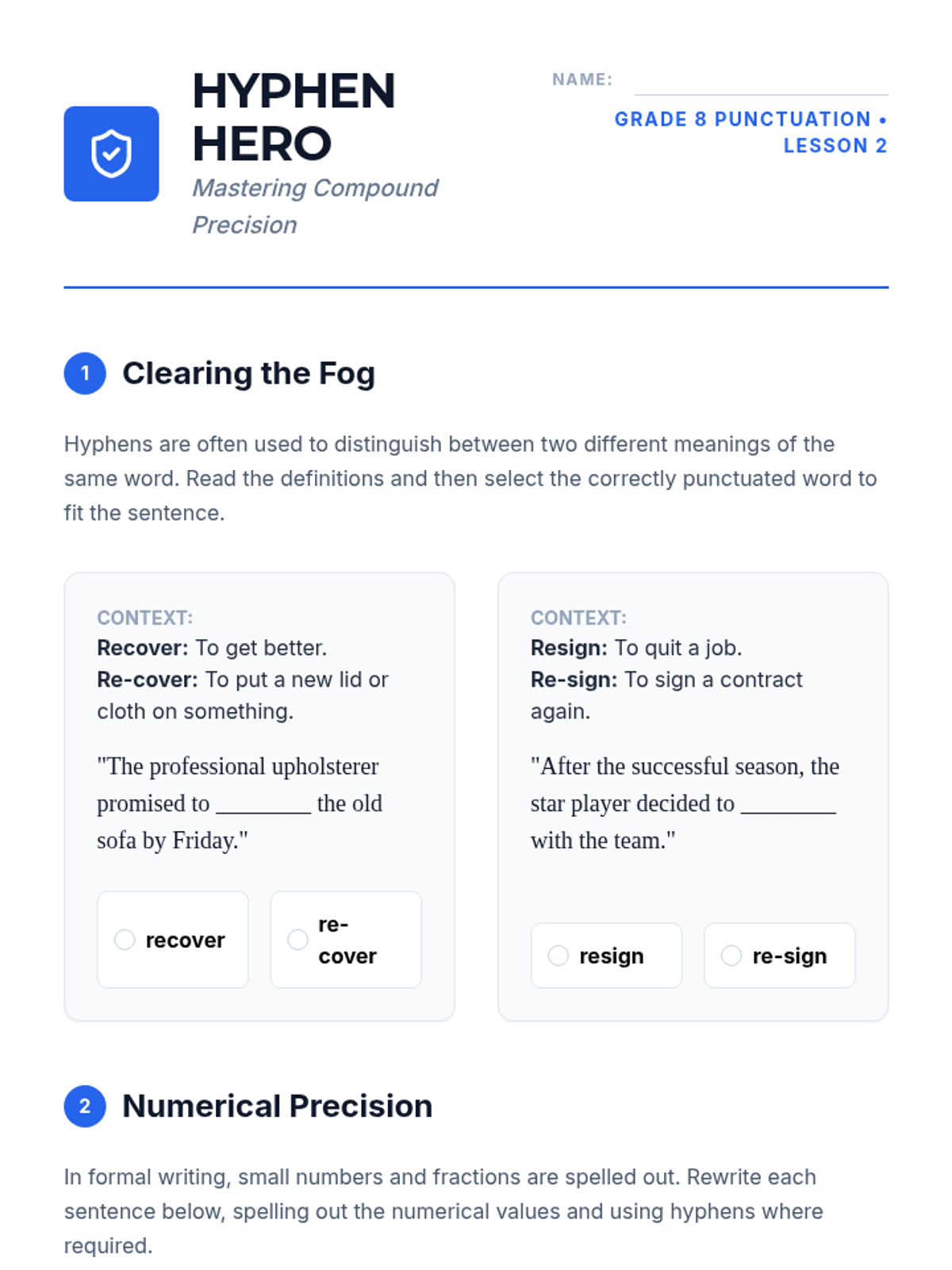This screenshot has height=1270, width=952.
Task: Click the "Mastering Compound Precision" subtitle
Action: pos(314,206)
